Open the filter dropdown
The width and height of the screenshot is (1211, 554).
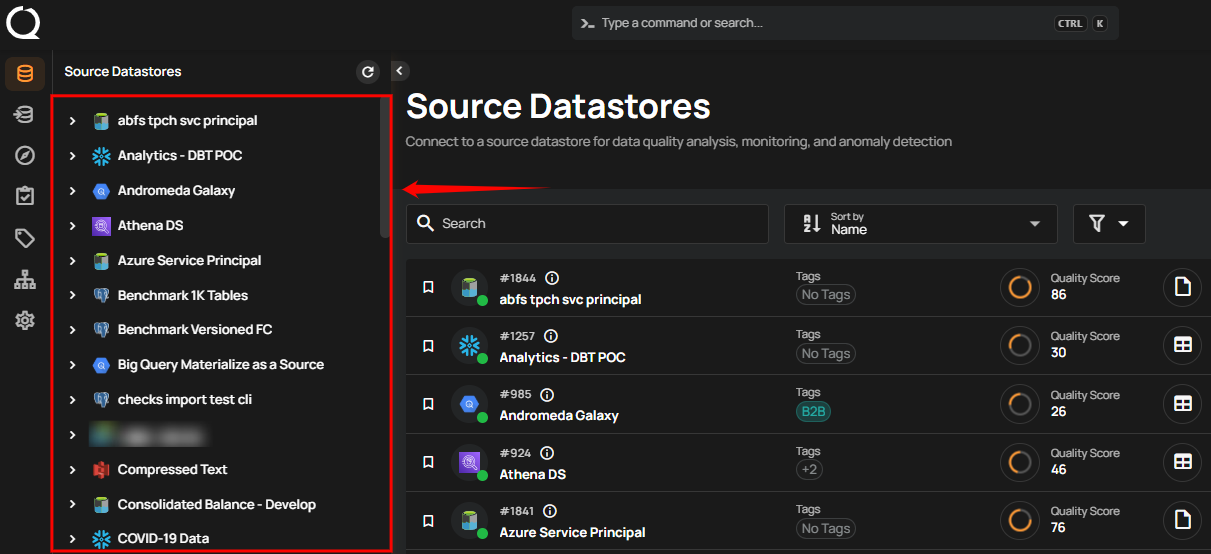(x=1109, y=224)
